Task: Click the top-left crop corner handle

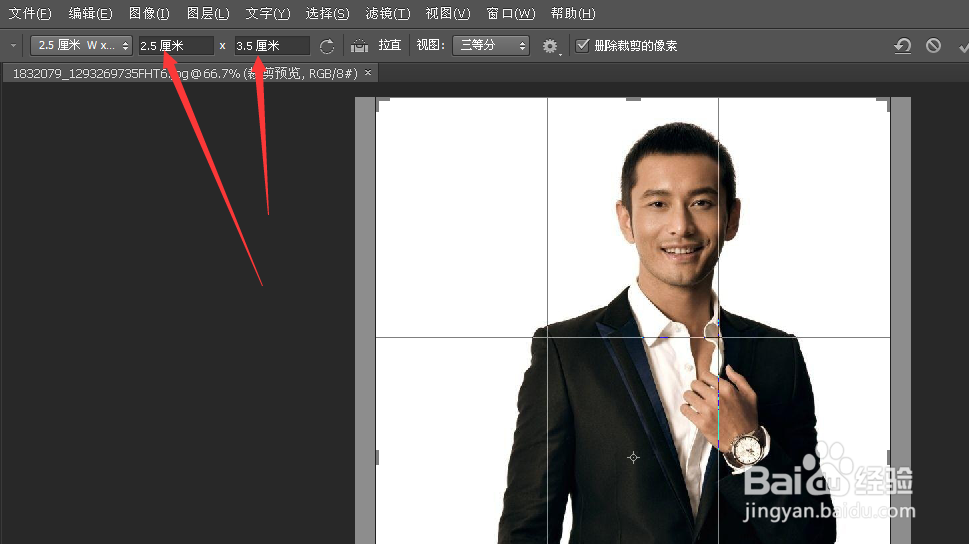Action: point(382,104)
